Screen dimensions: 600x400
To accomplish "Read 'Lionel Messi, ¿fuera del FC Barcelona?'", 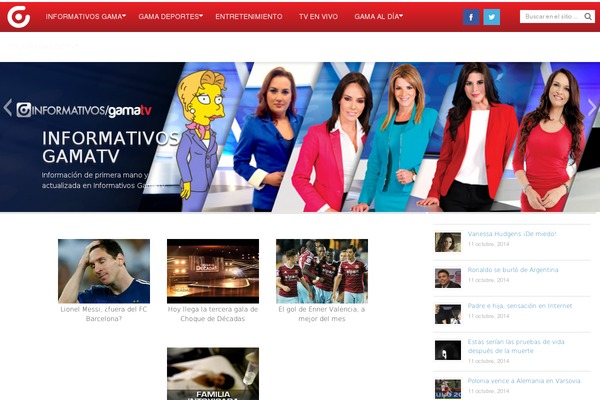I will coord(104,314).
